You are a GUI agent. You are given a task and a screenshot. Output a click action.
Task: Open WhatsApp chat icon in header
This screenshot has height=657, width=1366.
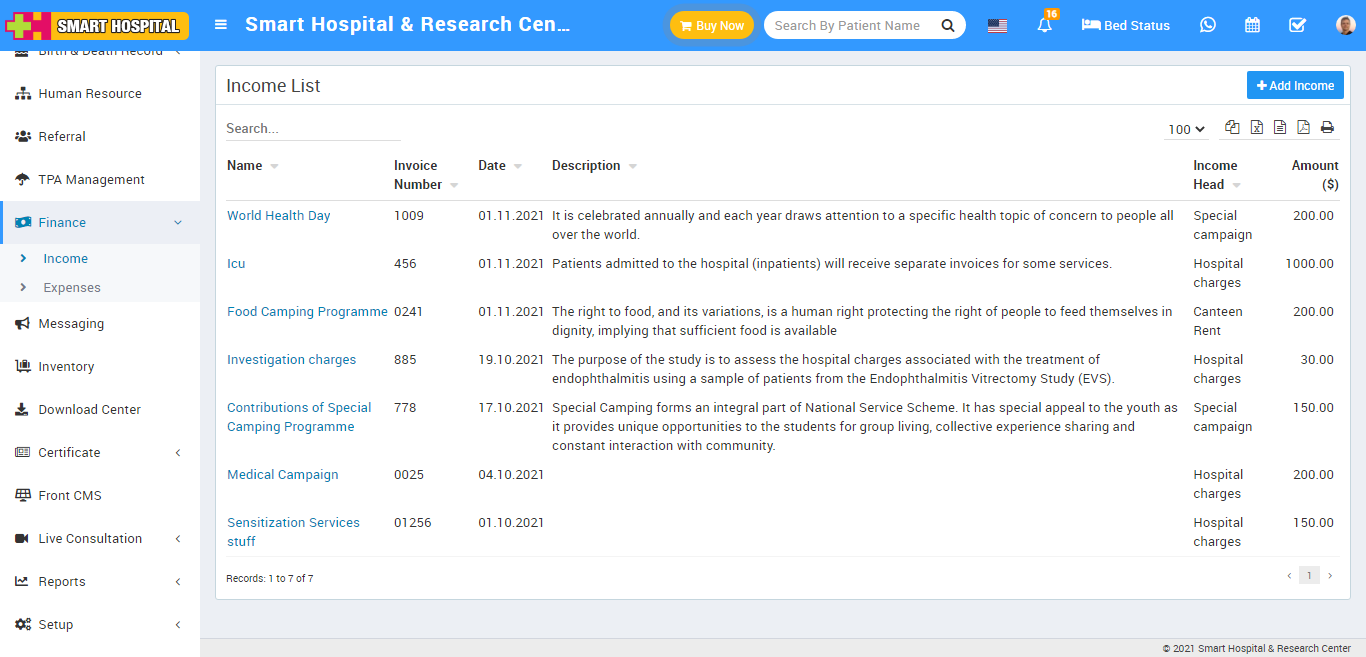pyautogui.click(x=1208, y=25)
